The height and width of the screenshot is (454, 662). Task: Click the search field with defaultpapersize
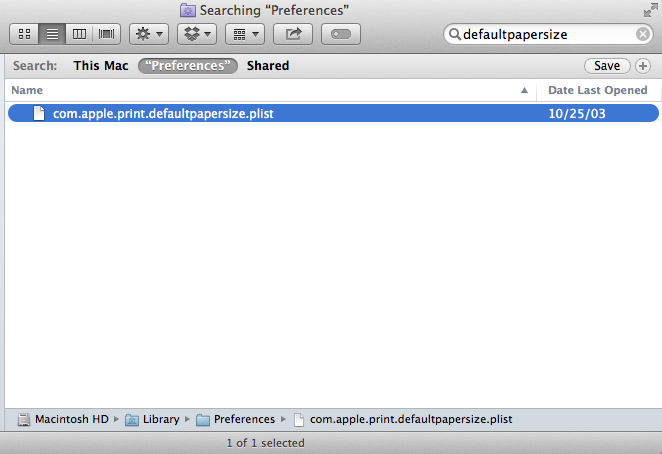tap(548, 34)
